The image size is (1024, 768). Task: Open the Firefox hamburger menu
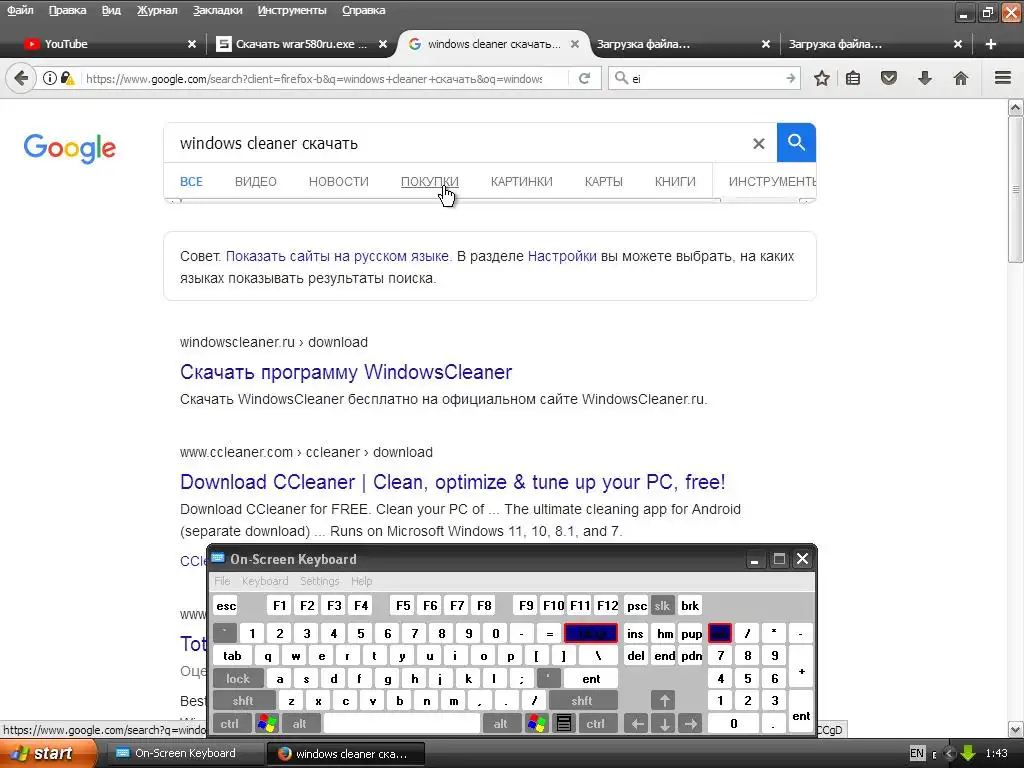coord(1003,78)
